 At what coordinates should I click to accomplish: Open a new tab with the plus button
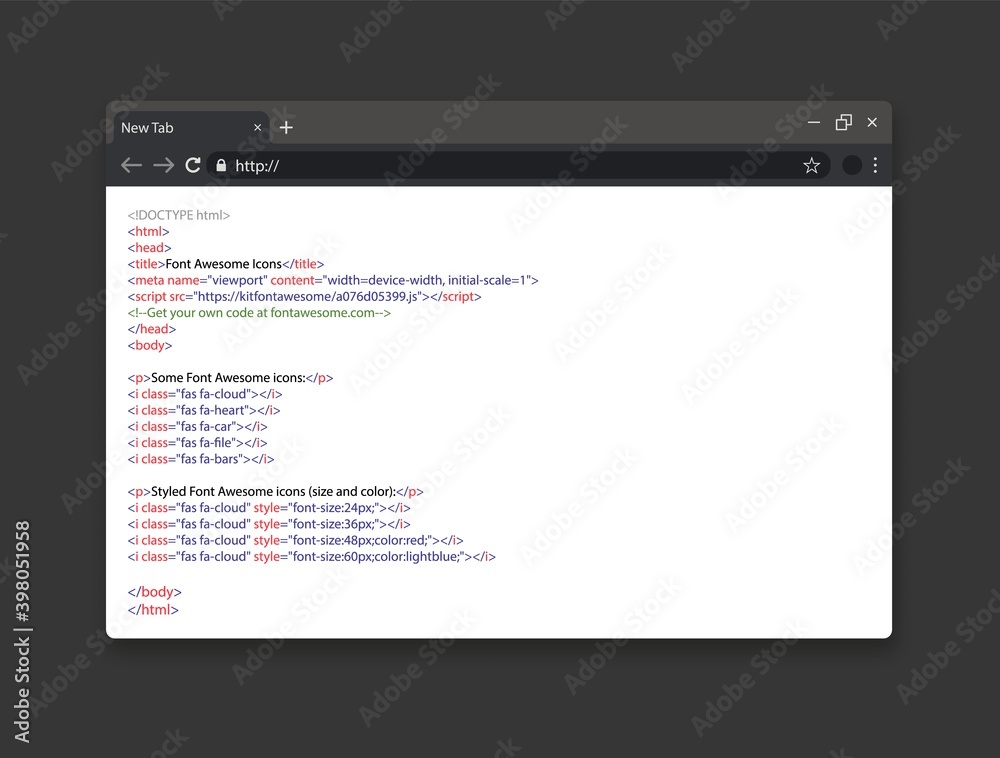(286, 128)
